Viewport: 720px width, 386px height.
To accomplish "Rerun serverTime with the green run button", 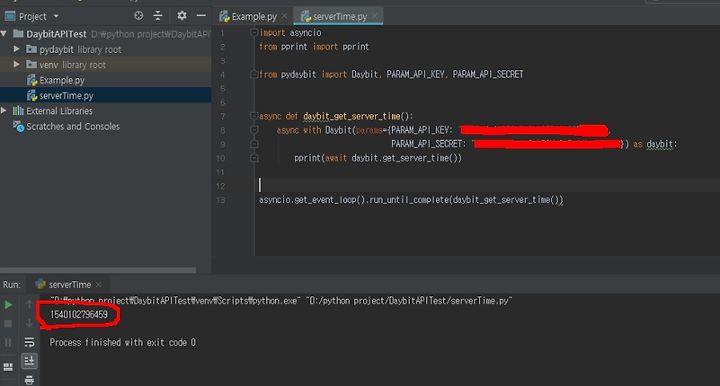I will pos(8,305).
